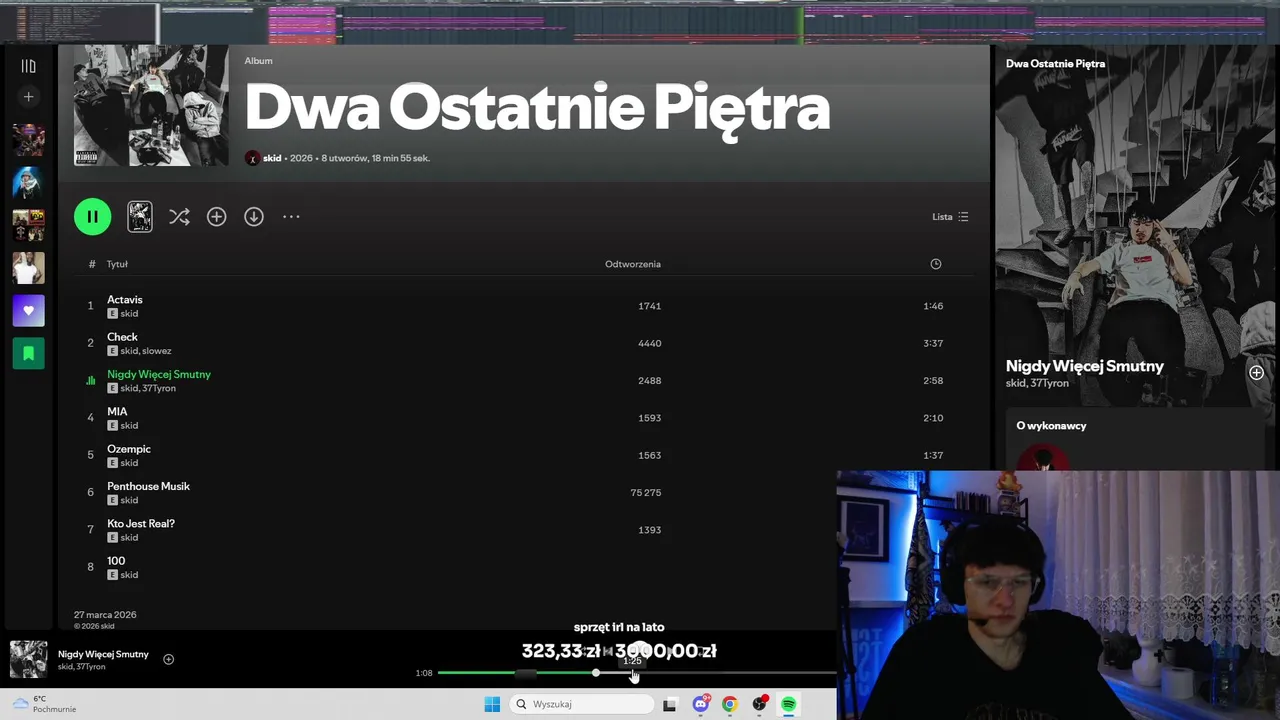Click the playing equalizer icon on row three
1280x720 pixels.
click(90, 381)
